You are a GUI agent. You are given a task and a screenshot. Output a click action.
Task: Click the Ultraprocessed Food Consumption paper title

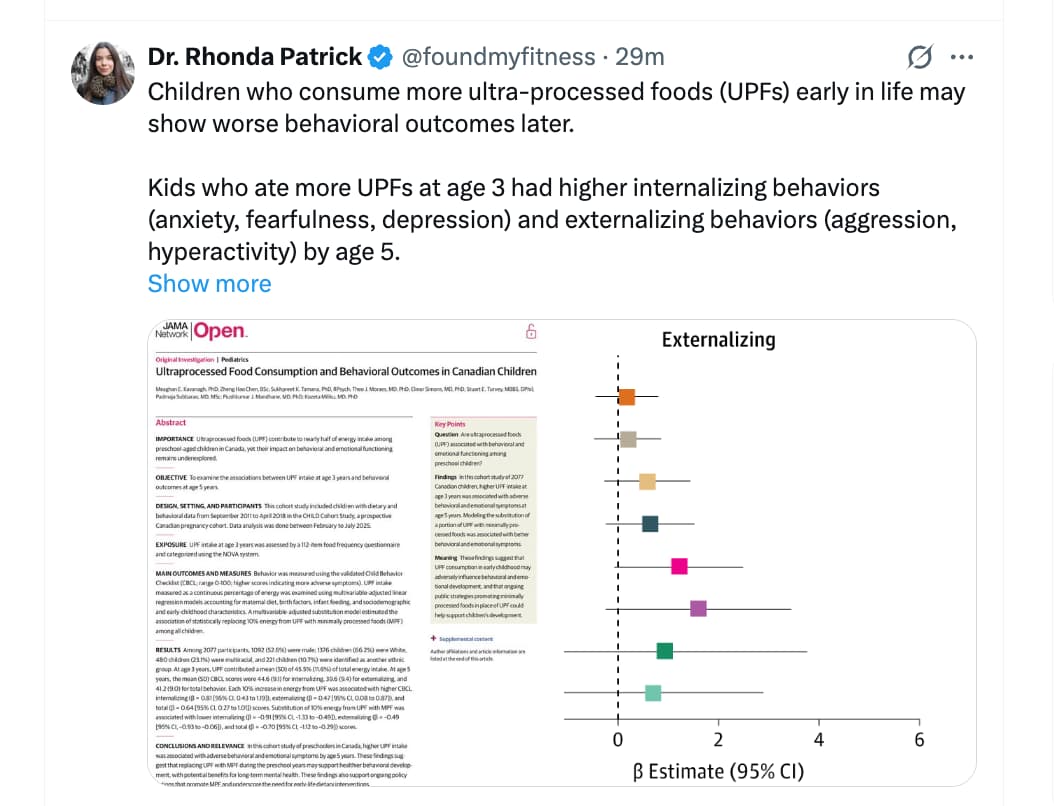click(346, 372)
